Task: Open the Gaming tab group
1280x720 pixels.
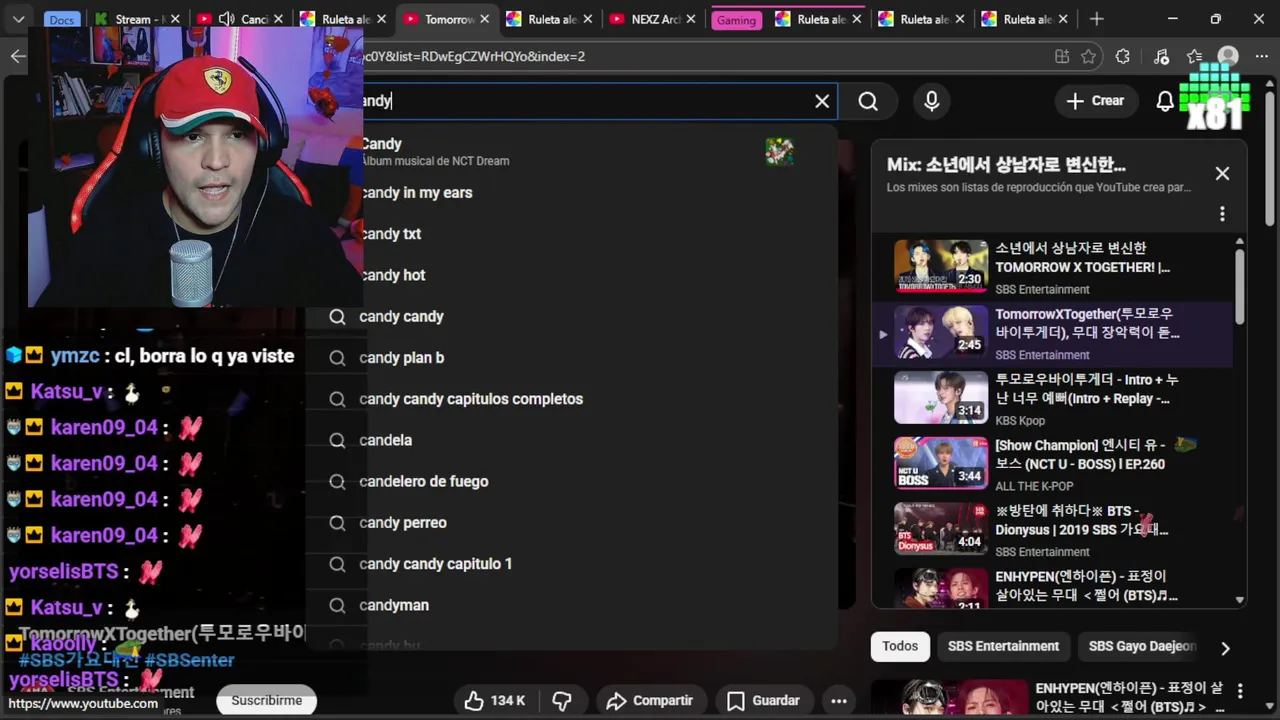Action: pyautogui.click(x=736, y=20)
